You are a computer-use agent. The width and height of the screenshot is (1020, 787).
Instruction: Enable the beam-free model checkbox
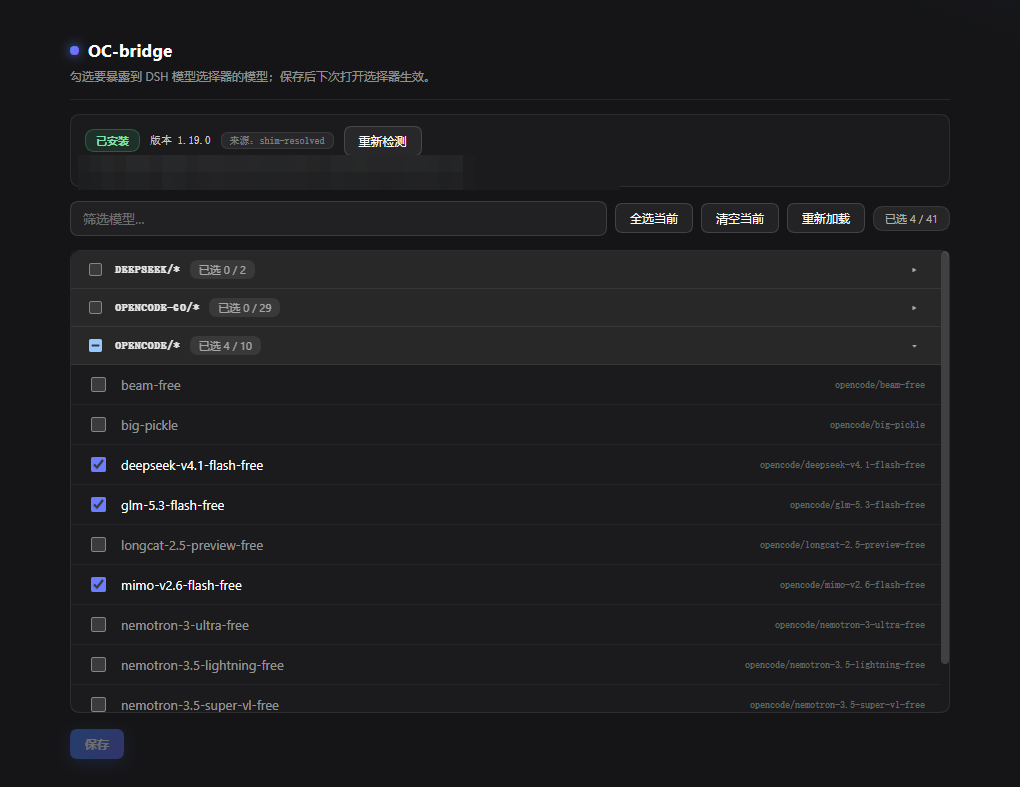pos(98,385)
